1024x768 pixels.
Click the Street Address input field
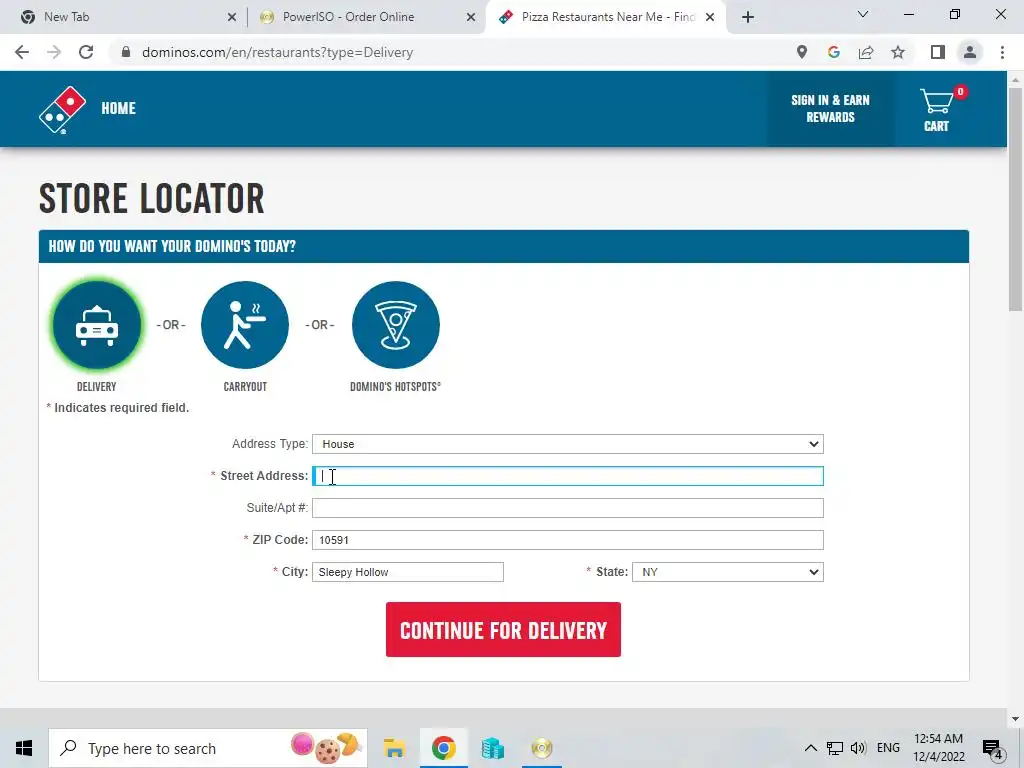click(x=568, y=476)
